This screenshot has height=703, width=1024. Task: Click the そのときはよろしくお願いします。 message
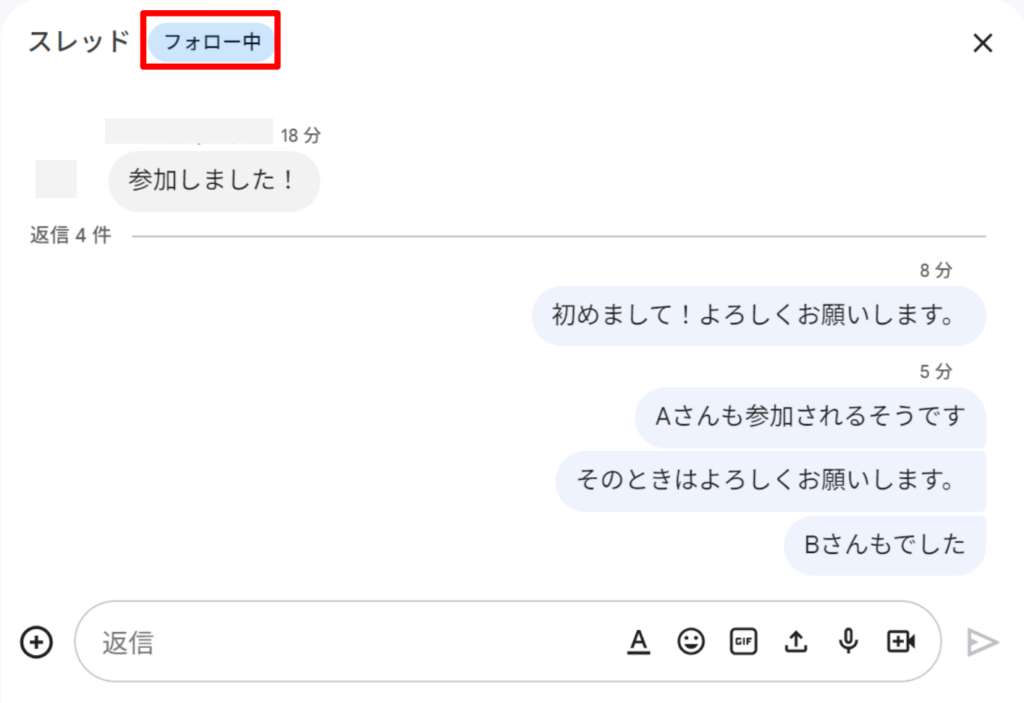[770, 481]
